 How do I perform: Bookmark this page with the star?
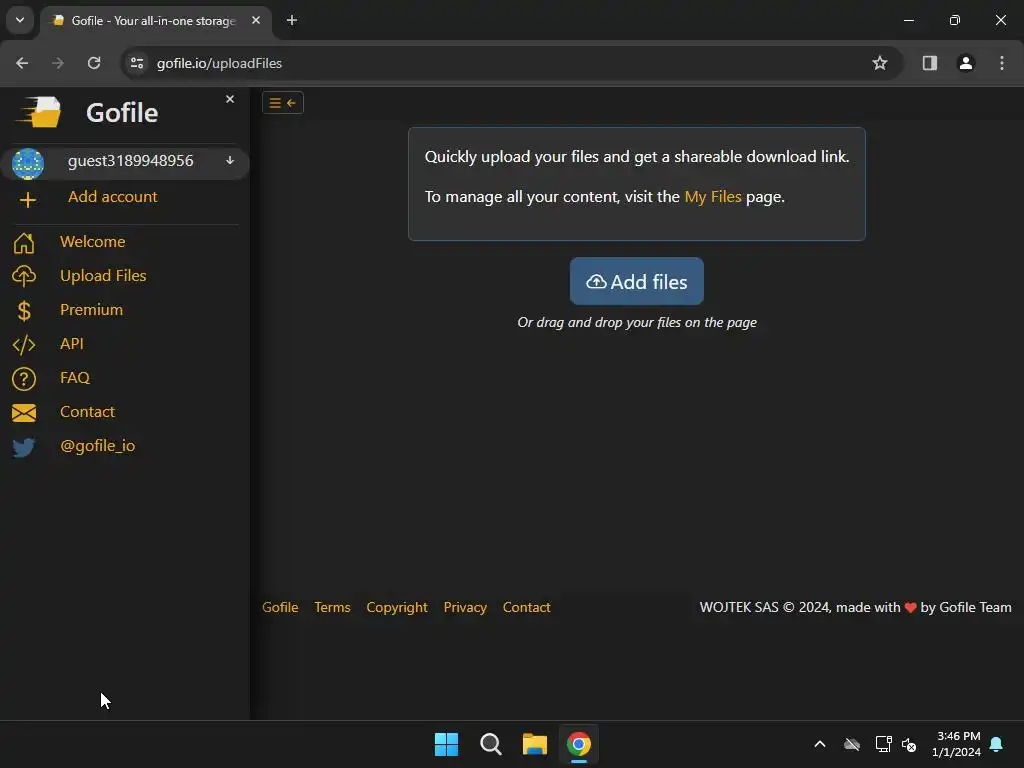[x=880, y=63]
